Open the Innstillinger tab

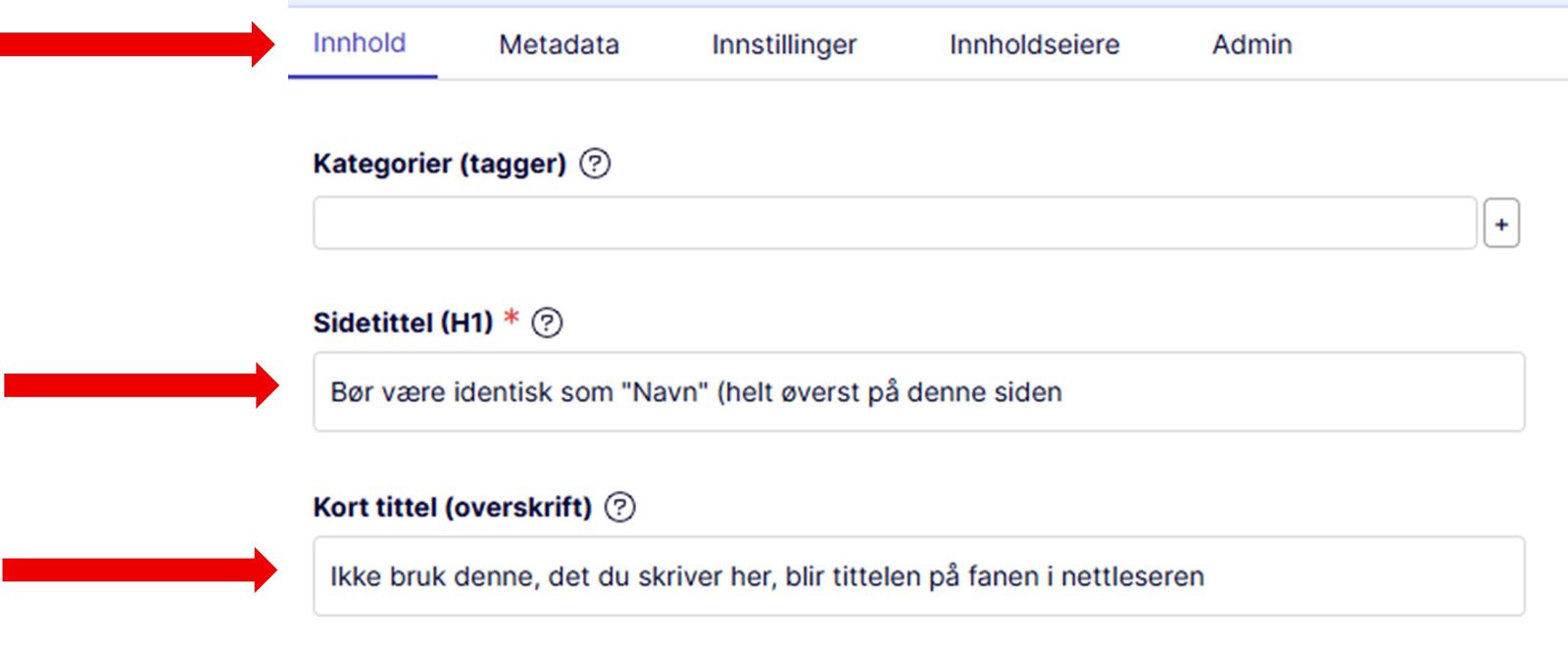tap(784, 45)
